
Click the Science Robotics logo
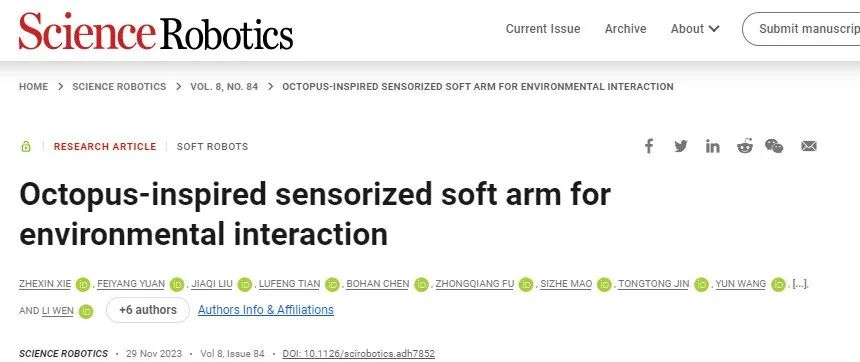click(156, 31)
